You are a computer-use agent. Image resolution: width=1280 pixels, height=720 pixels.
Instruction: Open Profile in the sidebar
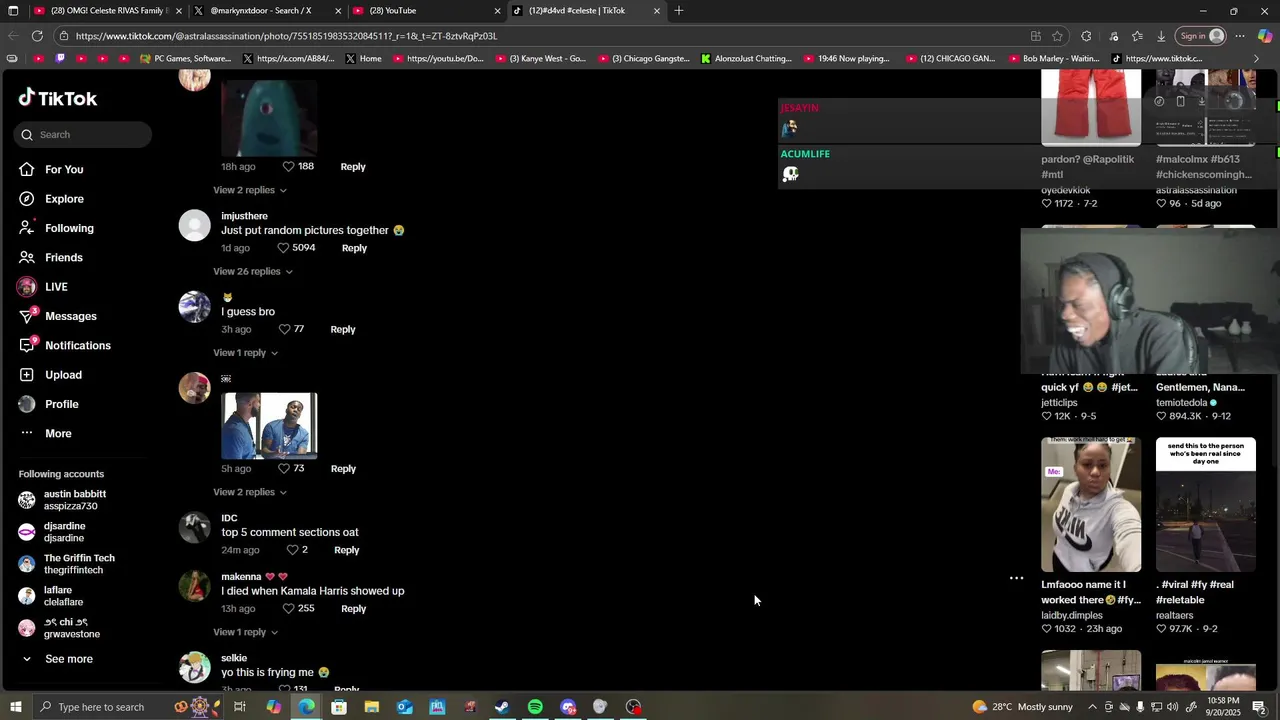[61, 404]
